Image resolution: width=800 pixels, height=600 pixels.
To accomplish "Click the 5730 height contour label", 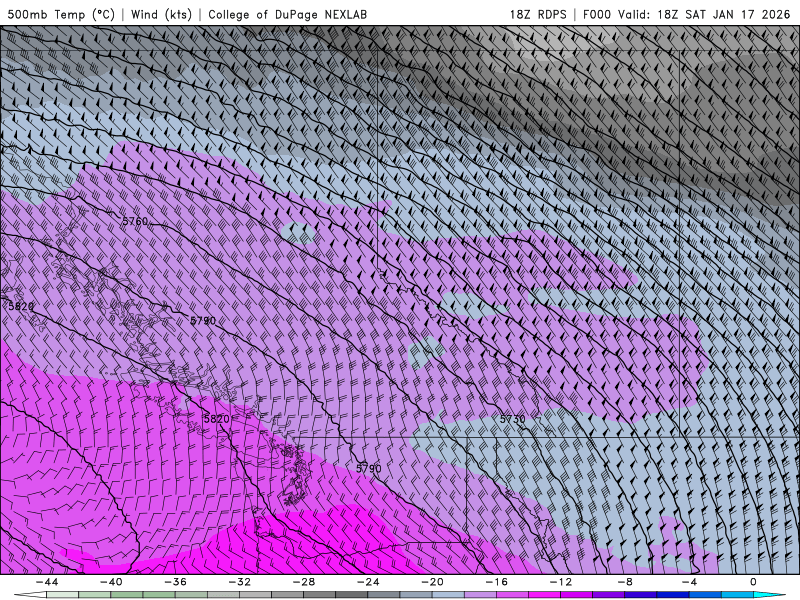I will 512,419.
